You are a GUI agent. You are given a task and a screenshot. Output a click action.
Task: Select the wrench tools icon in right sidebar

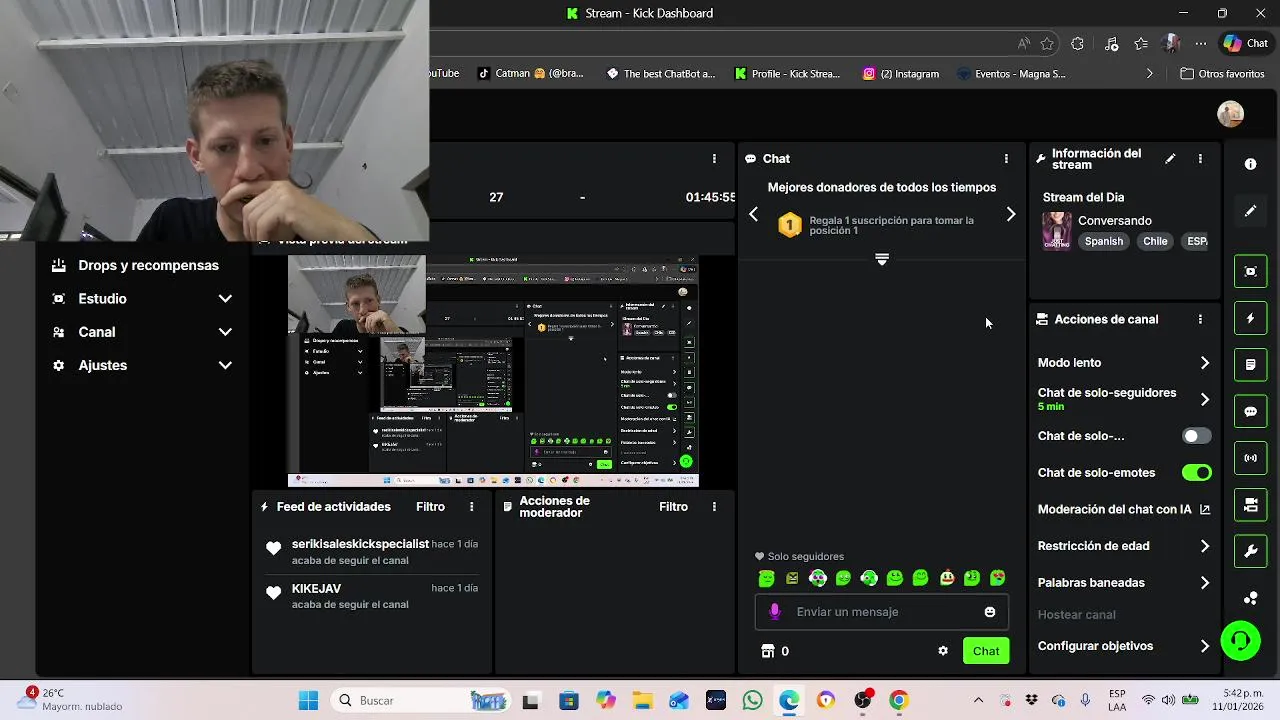coord(1250,551)
